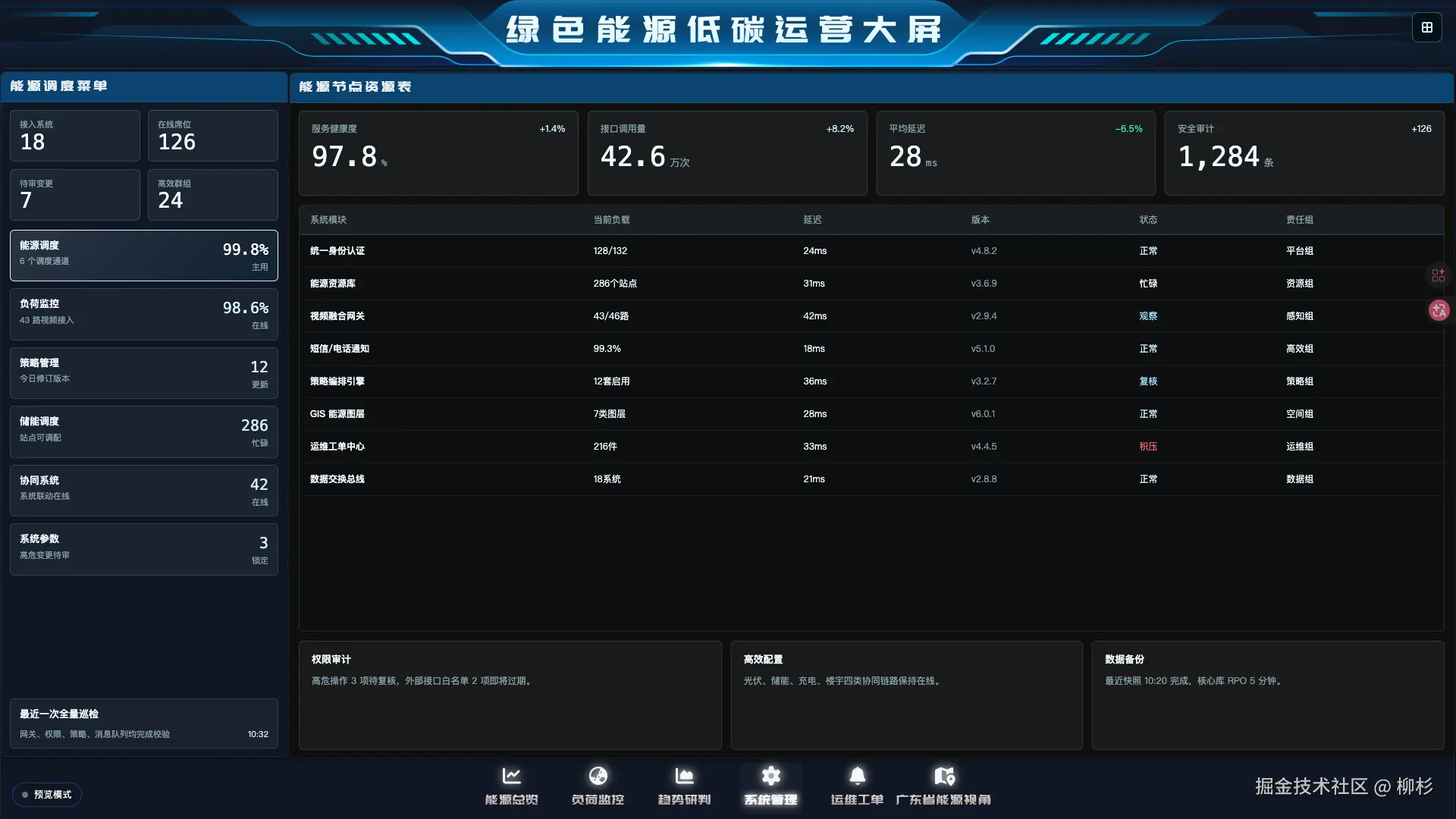Screen dimensions: 1456x819
Task: Open the 储能调度 menu card
Action: click(x=144, y=431)
